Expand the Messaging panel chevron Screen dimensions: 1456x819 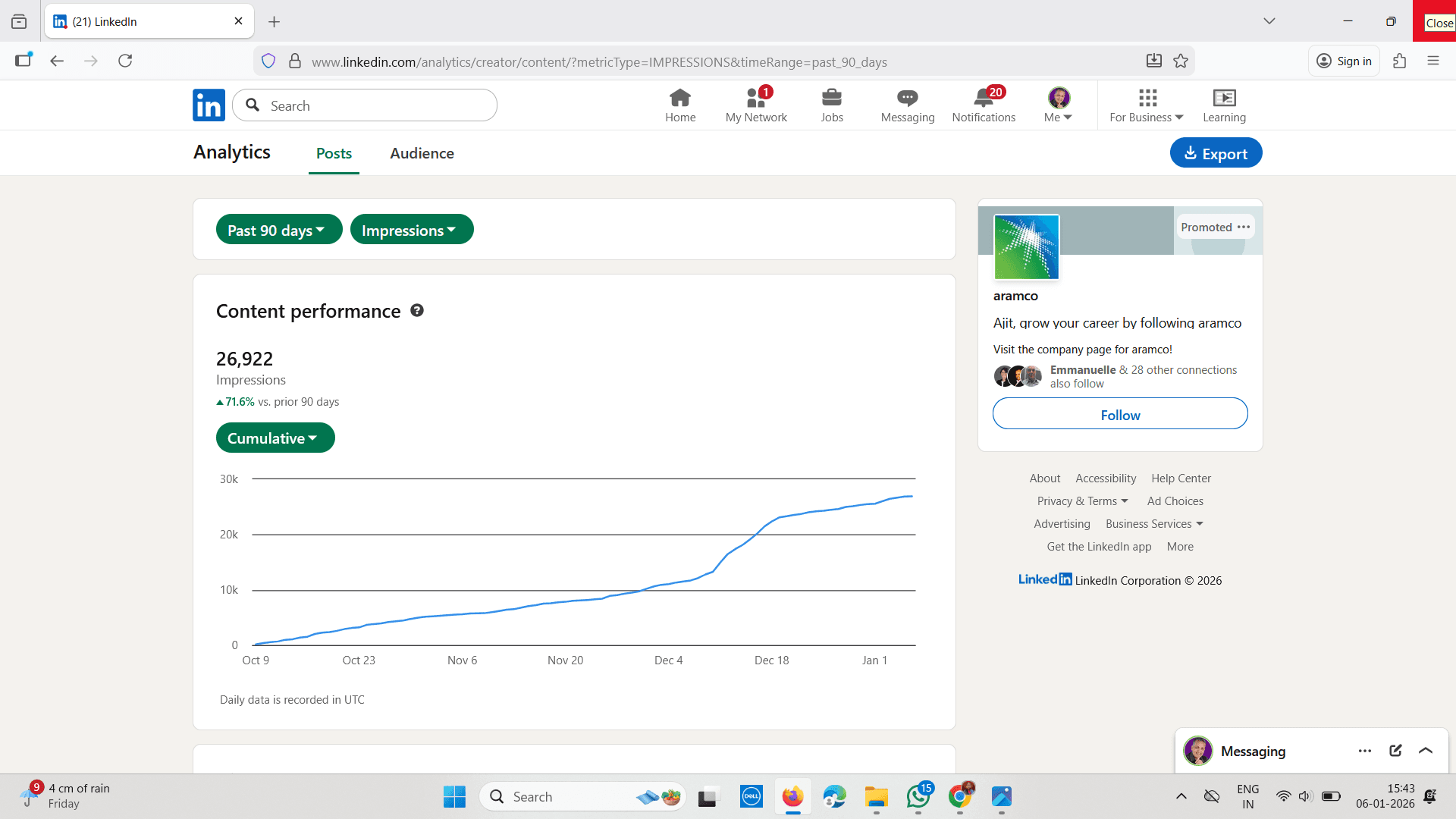point(1426,751)
